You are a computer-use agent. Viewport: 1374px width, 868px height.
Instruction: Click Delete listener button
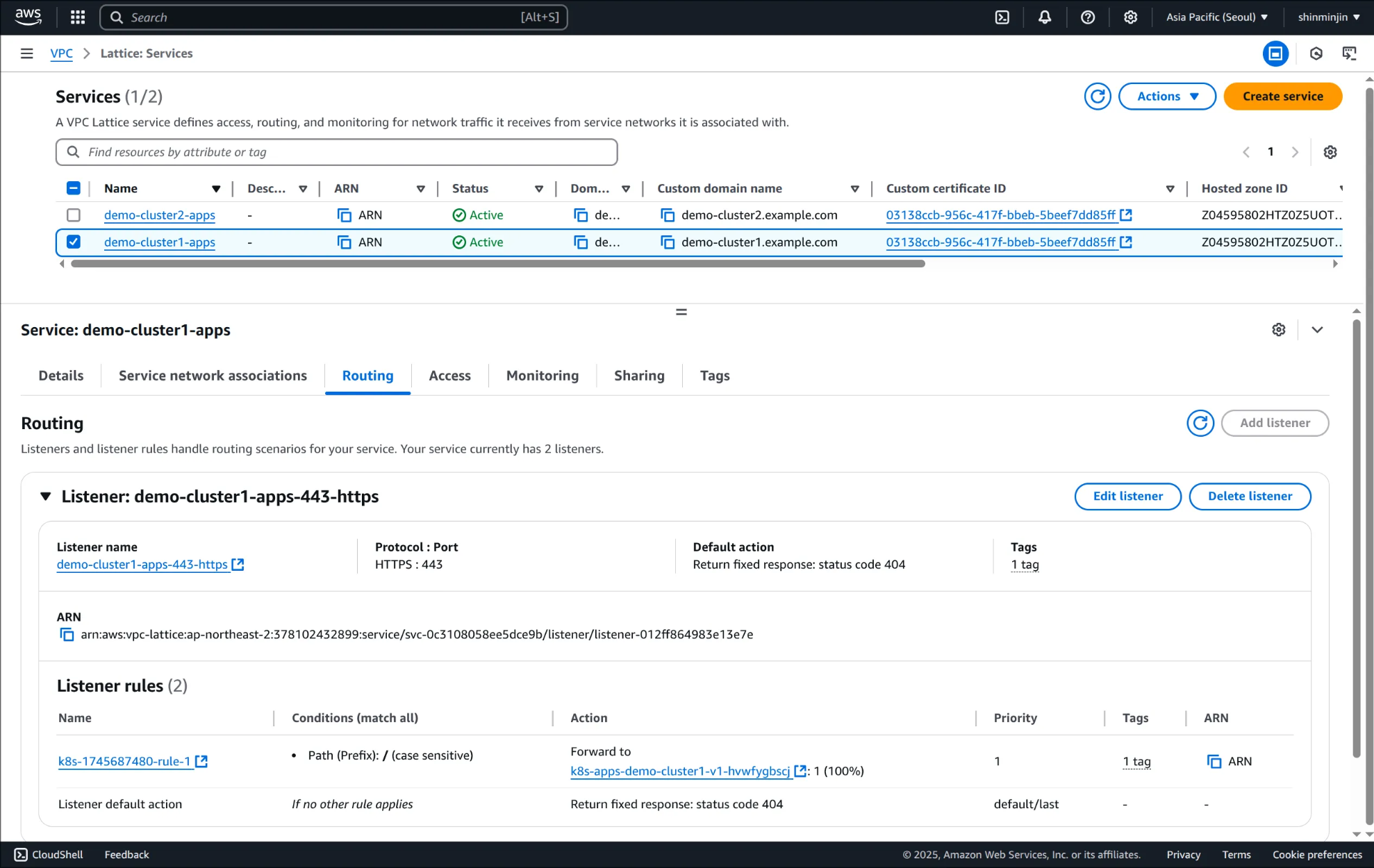1250,496
